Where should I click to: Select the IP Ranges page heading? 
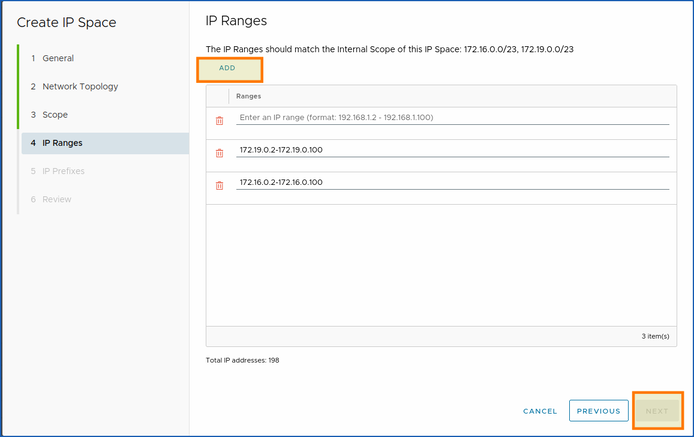coord(236,21)
